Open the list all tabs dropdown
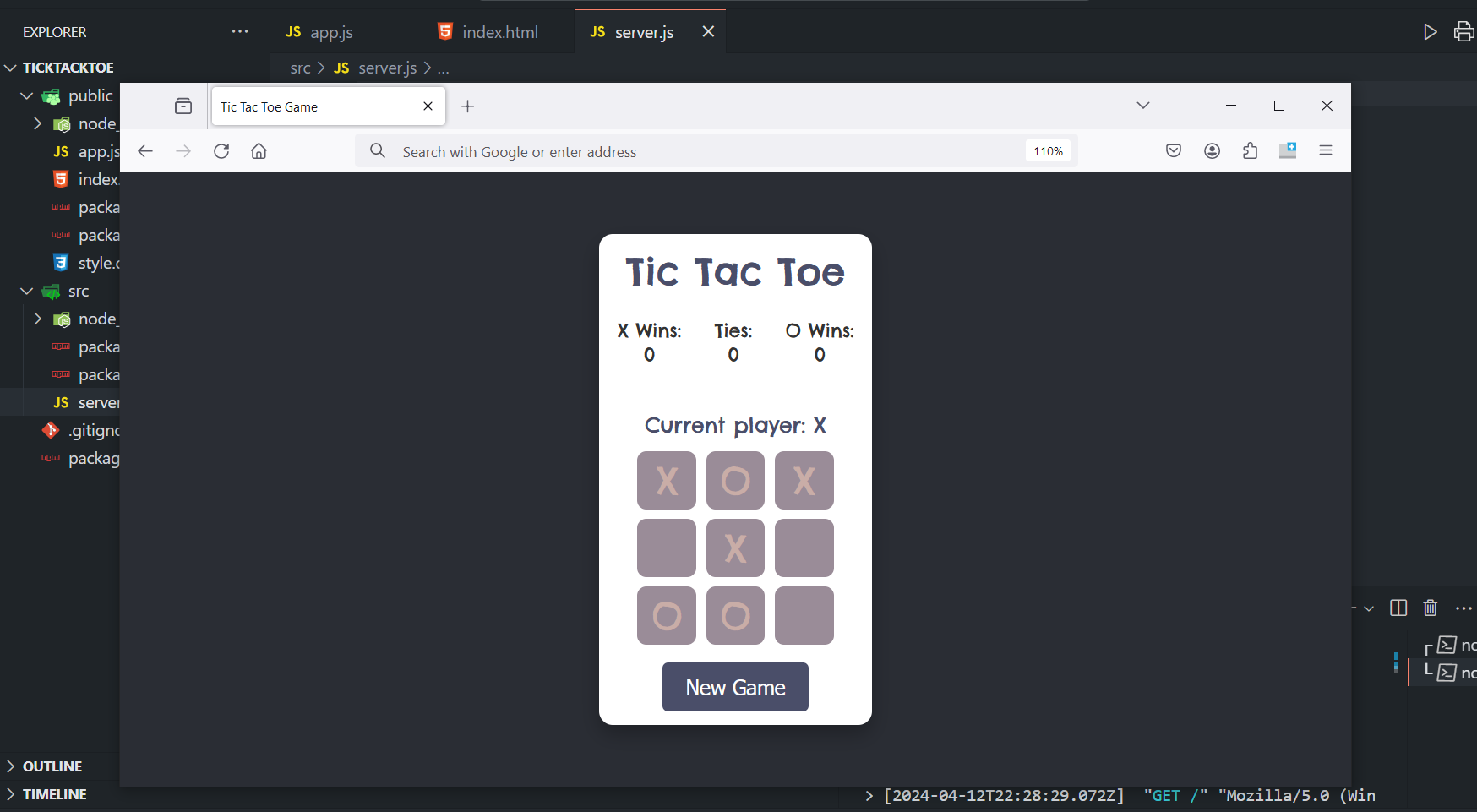 click(1142, 106)
